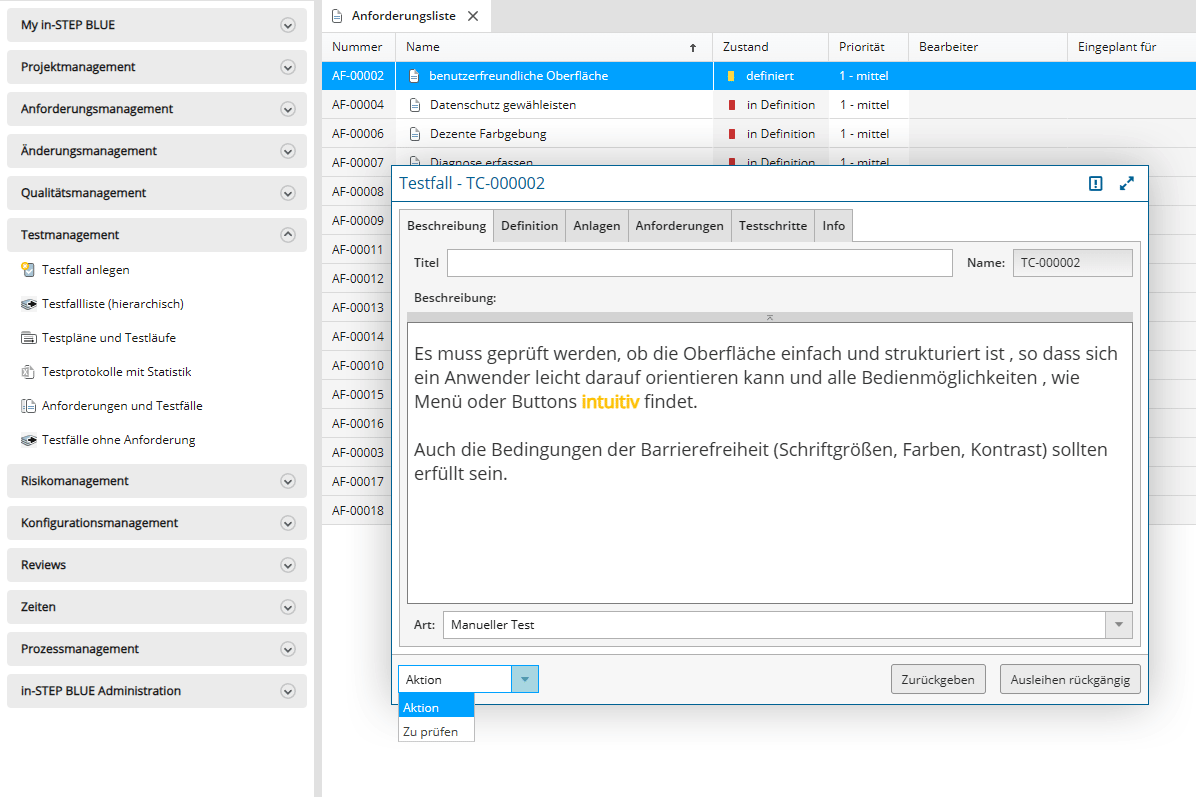Image resolution: width=1196 pixels, height=797 pixels.
Task: Click the Testpläne und Testläufe icon
Action: [x=28, y=338]
